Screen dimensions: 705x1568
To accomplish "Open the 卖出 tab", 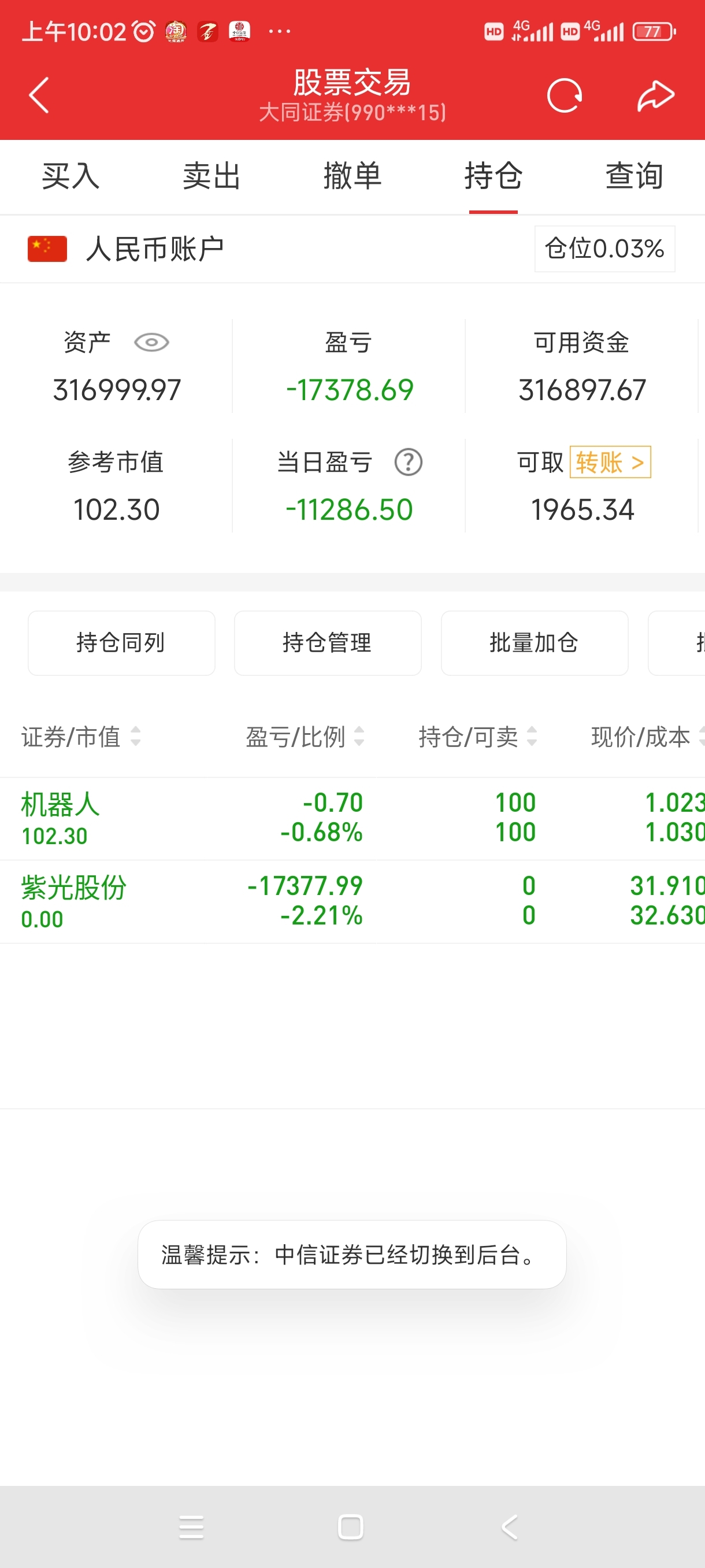I will [x=211, y=176].
